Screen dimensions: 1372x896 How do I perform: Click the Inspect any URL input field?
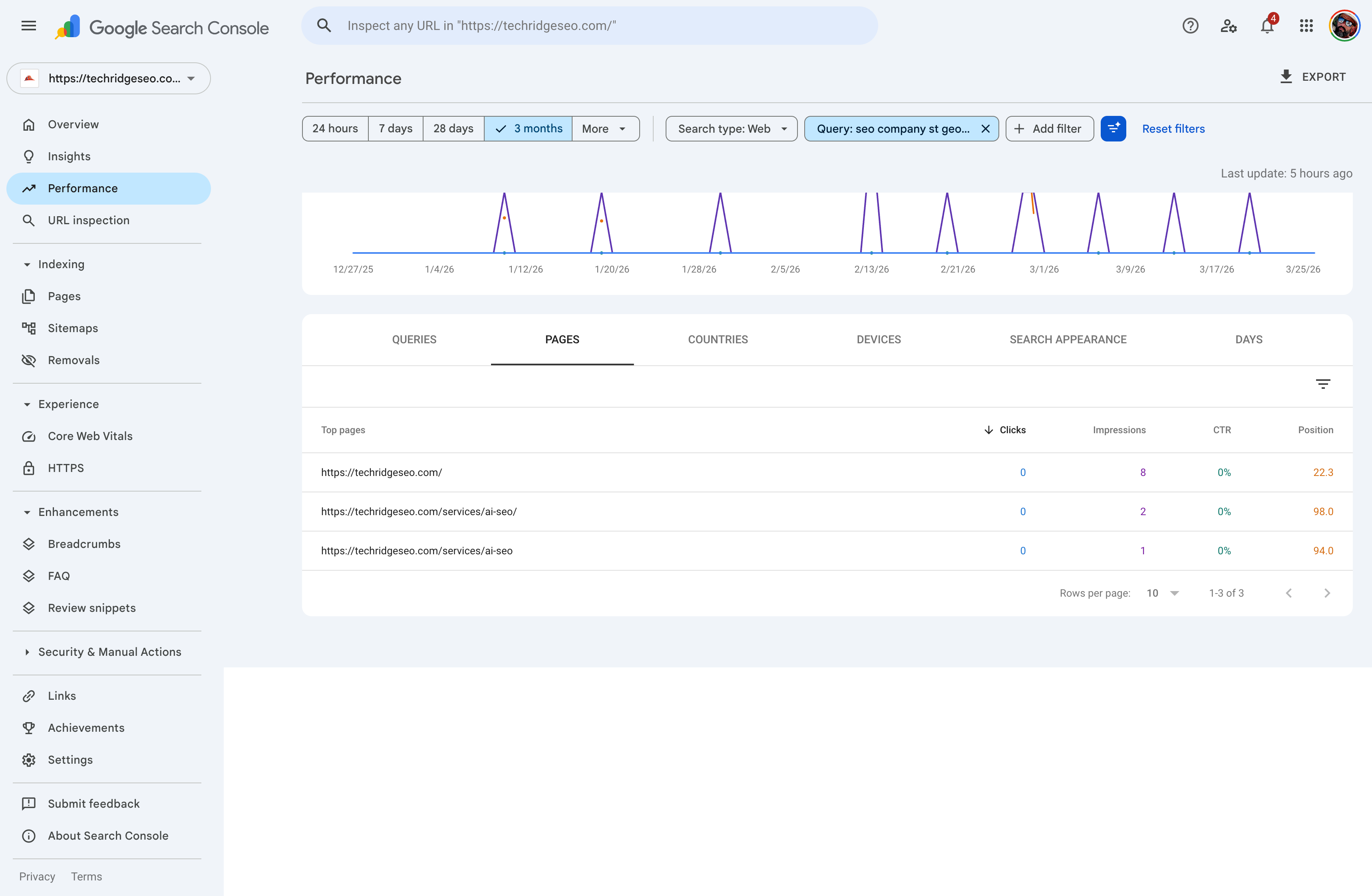pyautogui.click(x=589, y=26)
